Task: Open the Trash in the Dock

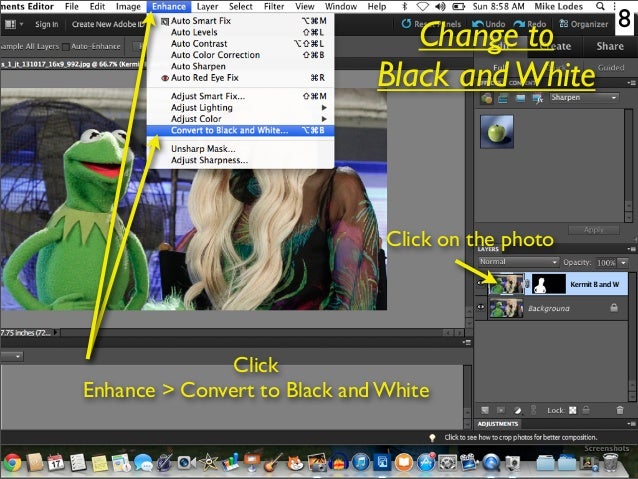Action: 610,463
